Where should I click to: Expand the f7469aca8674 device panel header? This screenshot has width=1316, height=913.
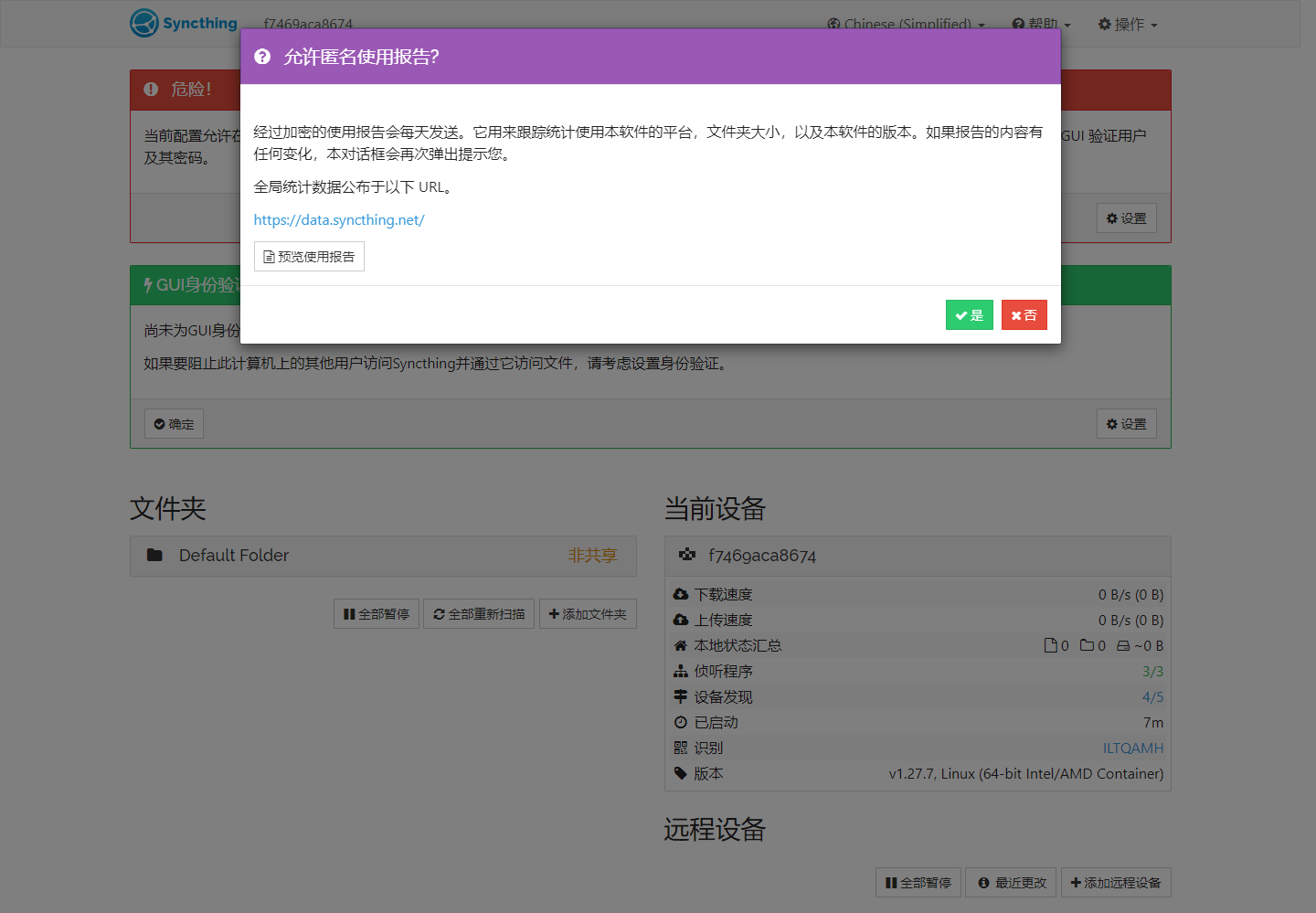pyautogui.click(x=918, y=556)
